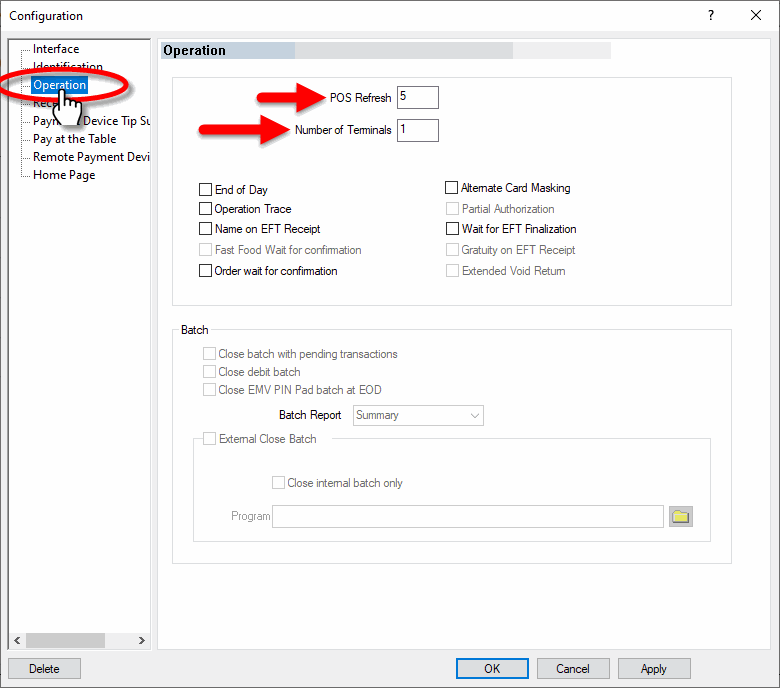Screen dimensions: 780x688
Task: Select Identification in the configuration tree
Action: [68, 66]
